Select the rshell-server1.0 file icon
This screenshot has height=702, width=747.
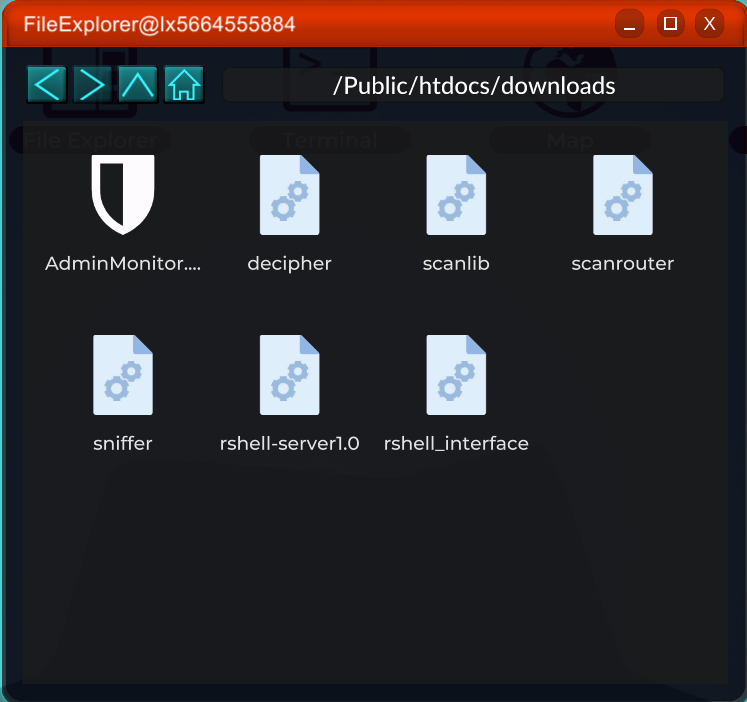coord(289,374)
